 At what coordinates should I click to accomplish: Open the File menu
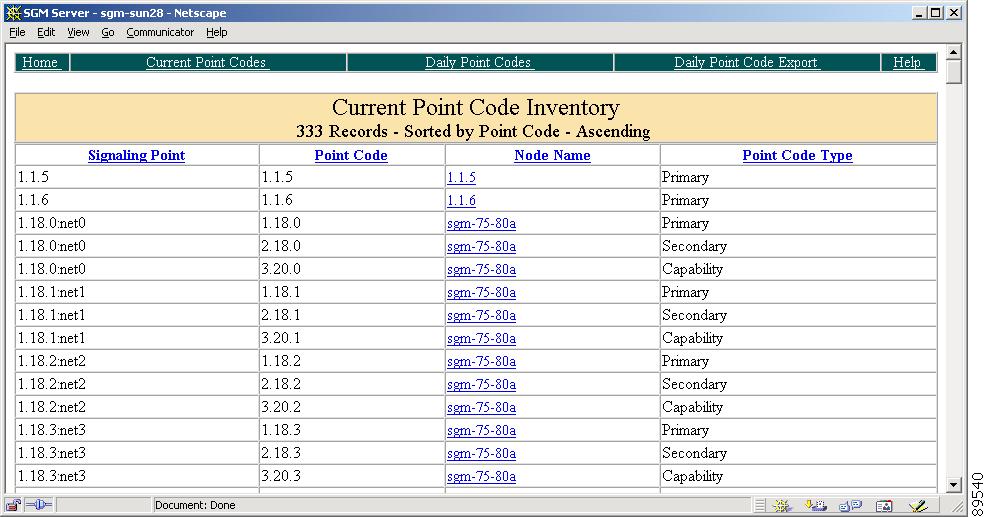tap(17, 32)
